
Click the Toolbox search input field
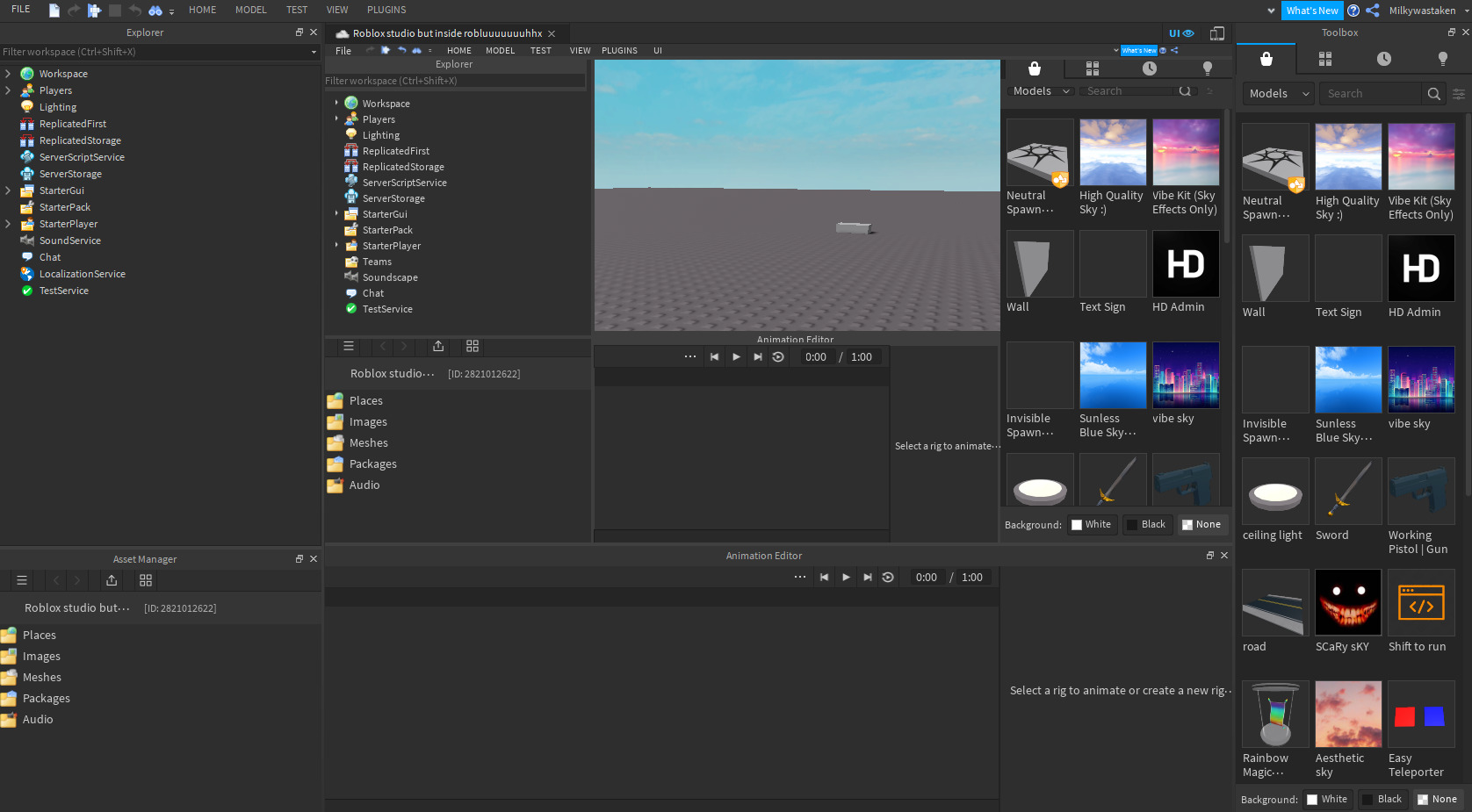pos(1371,93)
